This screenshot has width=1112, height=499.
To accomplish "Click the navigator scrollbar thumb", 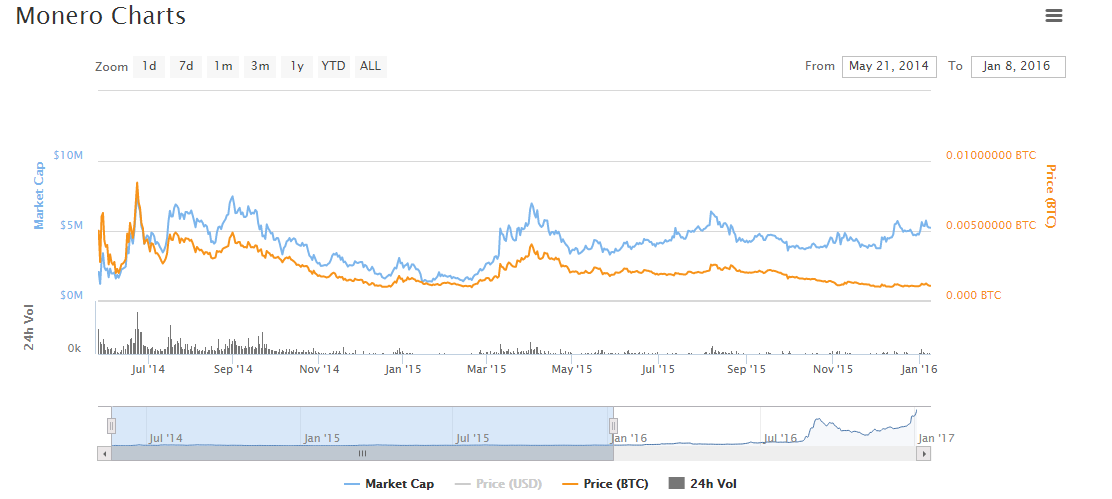I will point(362,453).
